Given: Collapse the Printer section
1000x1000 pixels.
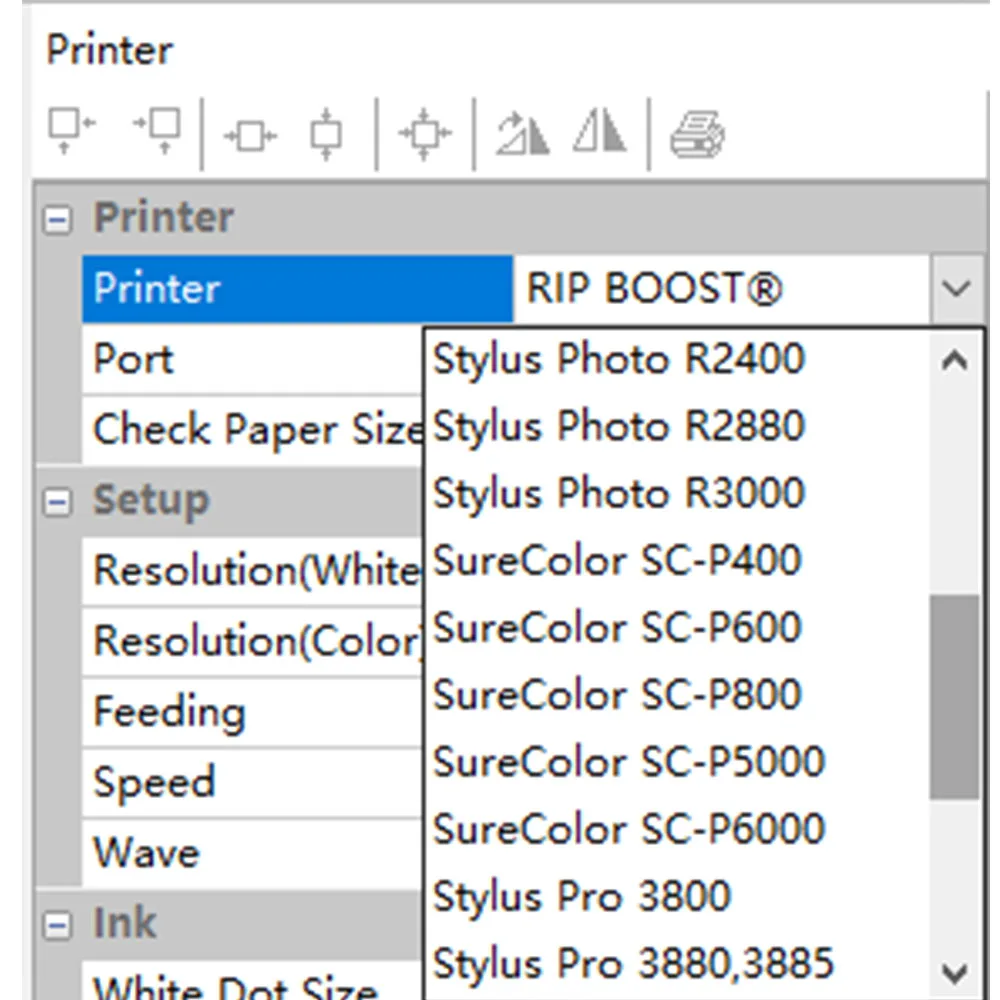Looking at the screenshot, I should [58, 217].
